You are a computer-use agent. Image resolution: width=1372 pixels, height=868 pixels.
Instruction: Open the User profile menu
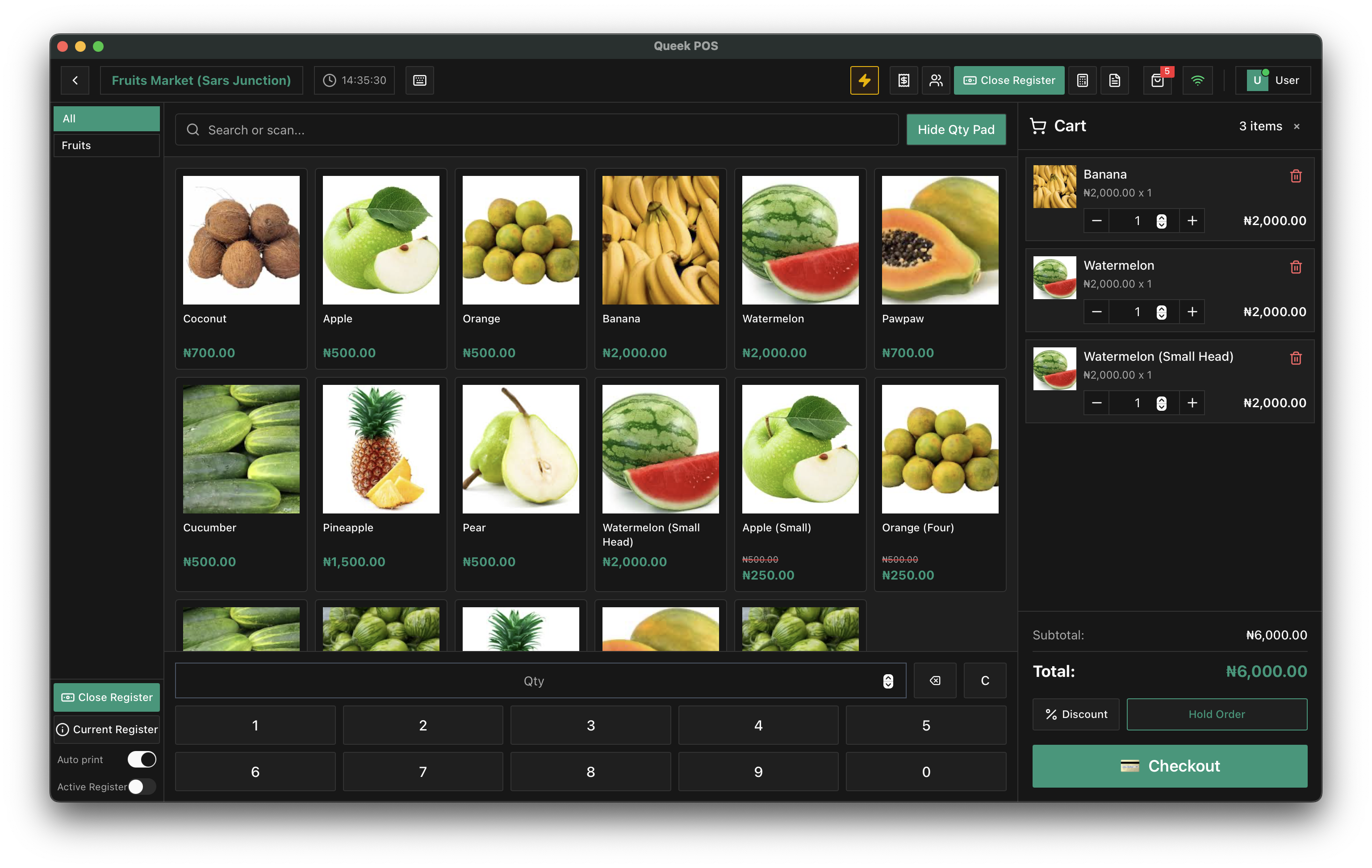pos(1273,80)
